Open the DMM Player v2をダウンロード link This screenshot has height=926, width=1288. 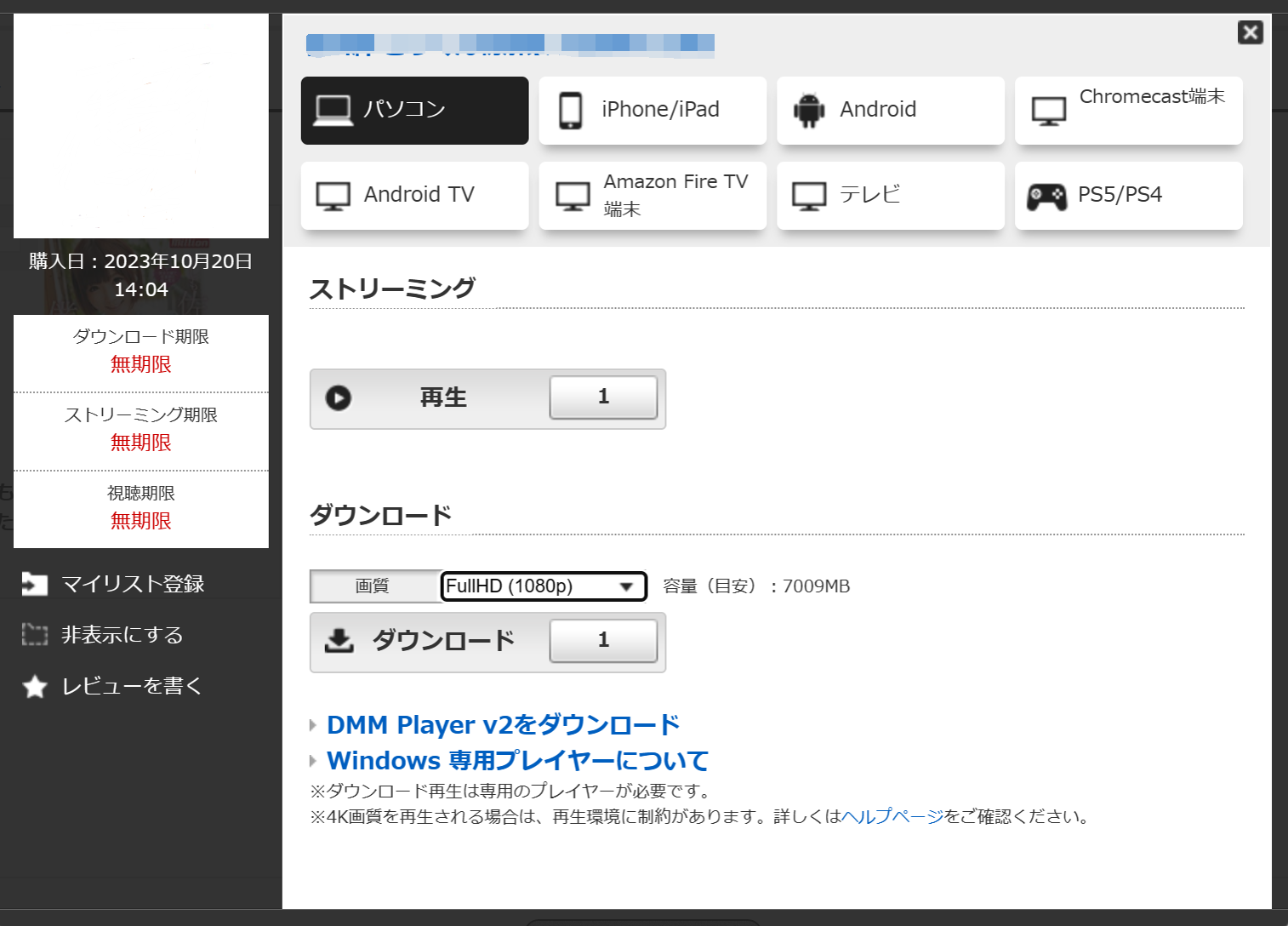(503, 724)
